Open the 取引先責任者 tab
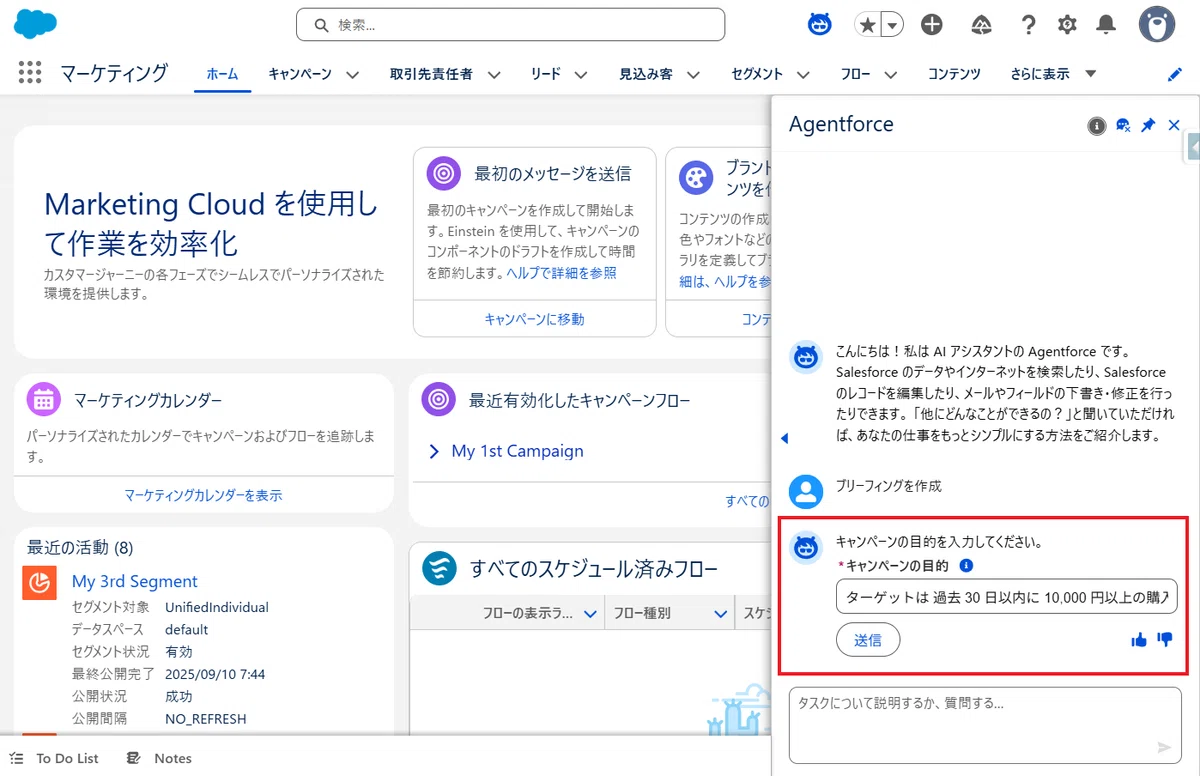Screen dimensions: 1200x776 (x=431, y=74)
